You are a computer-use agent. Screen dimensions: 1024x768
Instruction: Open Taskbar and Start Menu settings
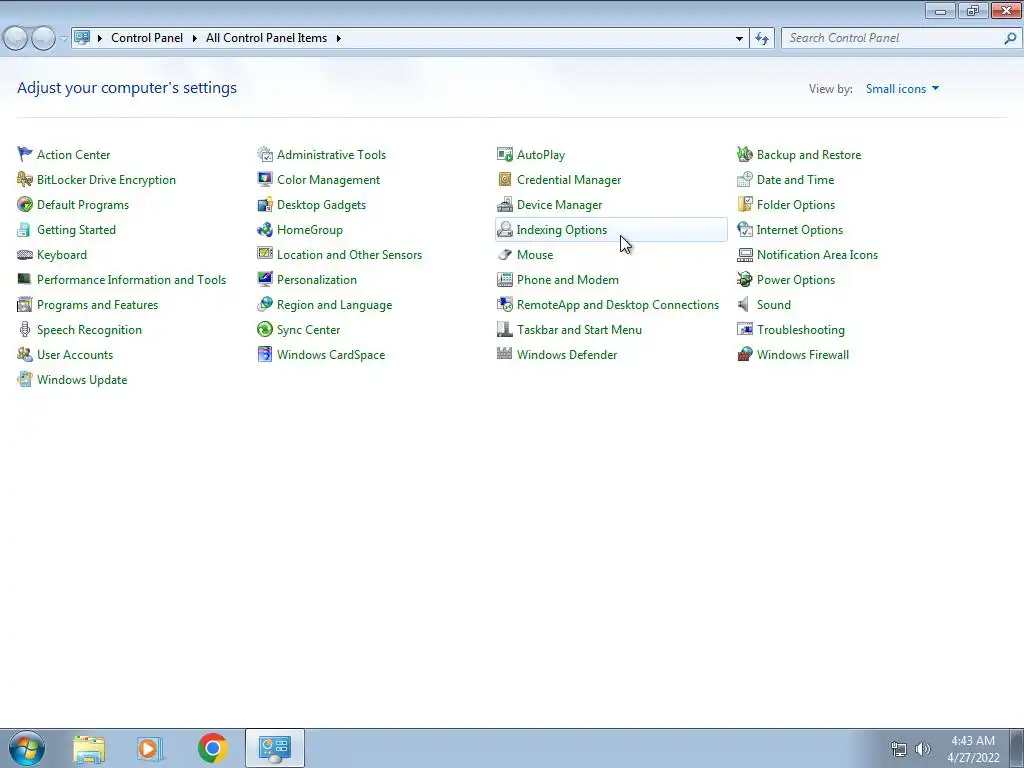click(x=579, y=330)
